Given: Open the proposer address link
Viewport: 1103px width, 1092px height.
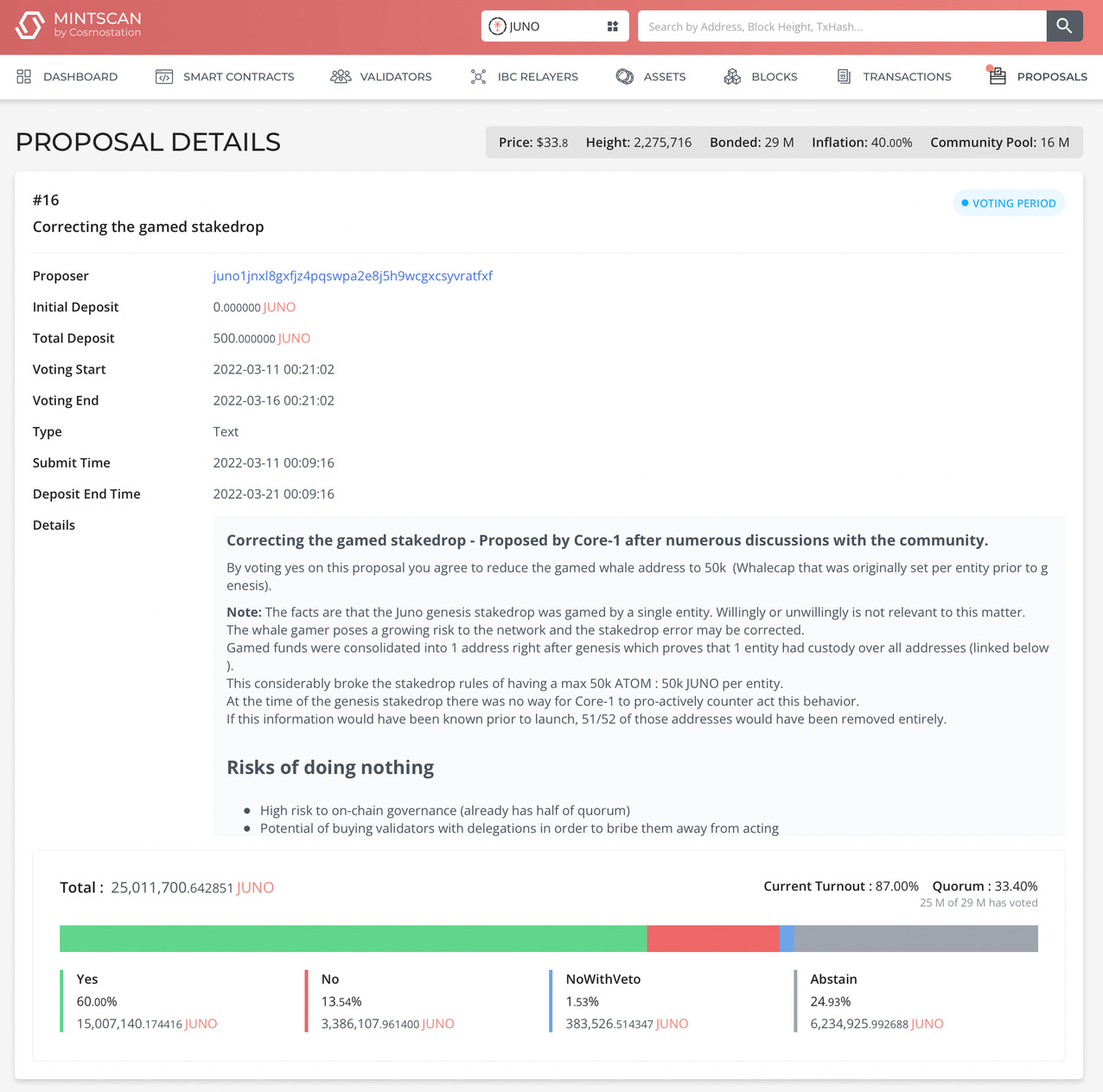Looking at the screenshot, I should pos(353,276).
